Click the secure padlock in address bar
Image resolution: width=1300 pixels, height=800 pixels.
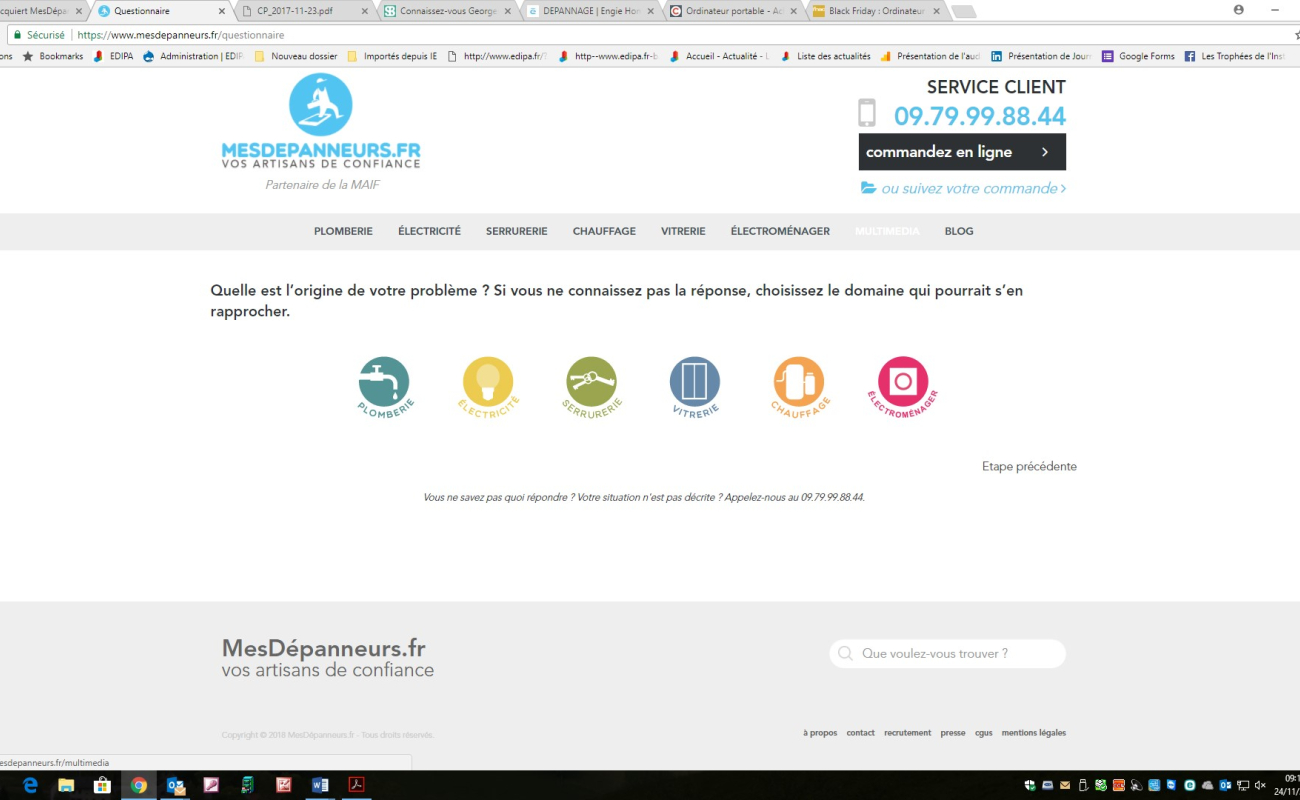(17, 34)
